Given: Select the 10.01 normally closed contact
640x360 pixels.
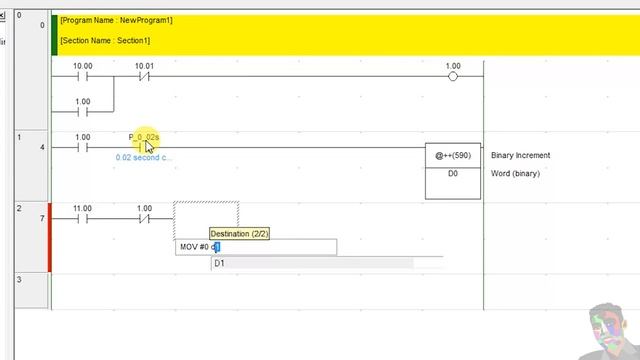Looking at the screenshot, I should click(144, 76).
